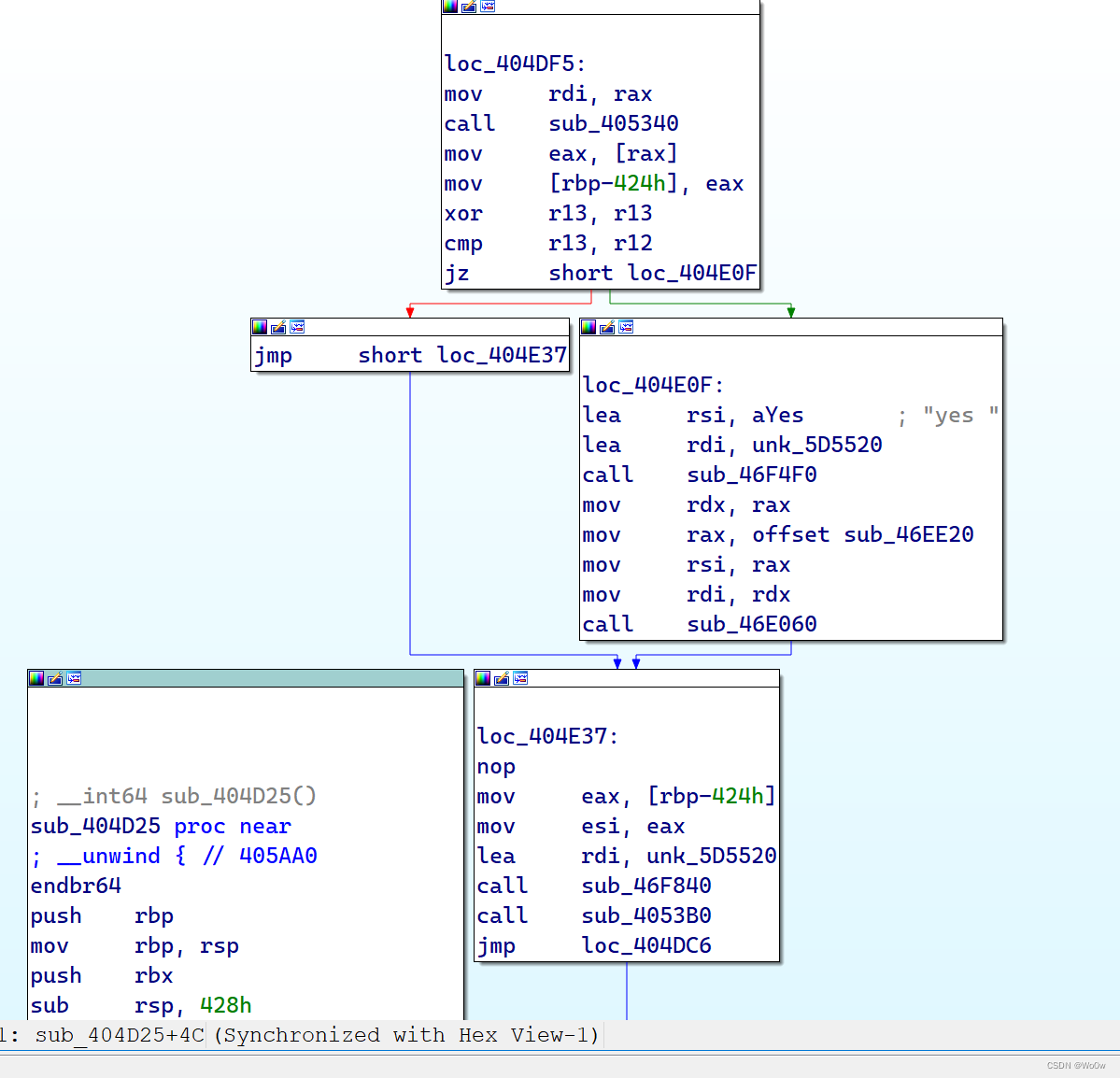This screenshot has height=1078, width=1120.
Task: Click the edit pencil icon on the jmp node
Action: pyautogui.click(x=278, y=327)
